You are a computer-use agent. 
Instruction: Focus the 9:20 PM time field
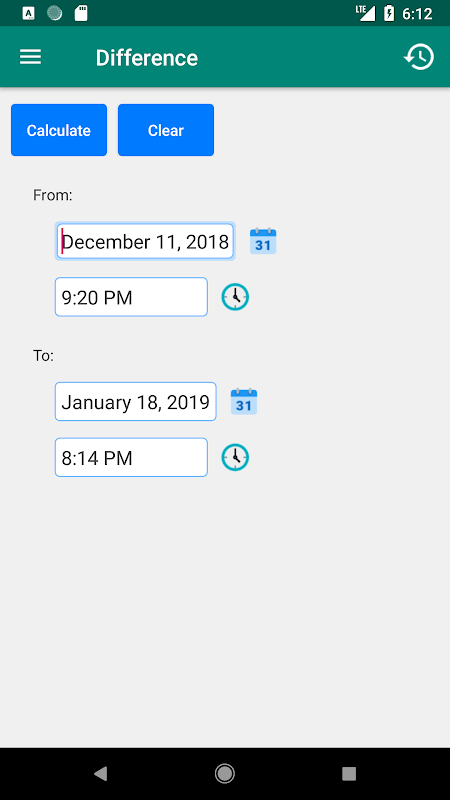point(131,297)
